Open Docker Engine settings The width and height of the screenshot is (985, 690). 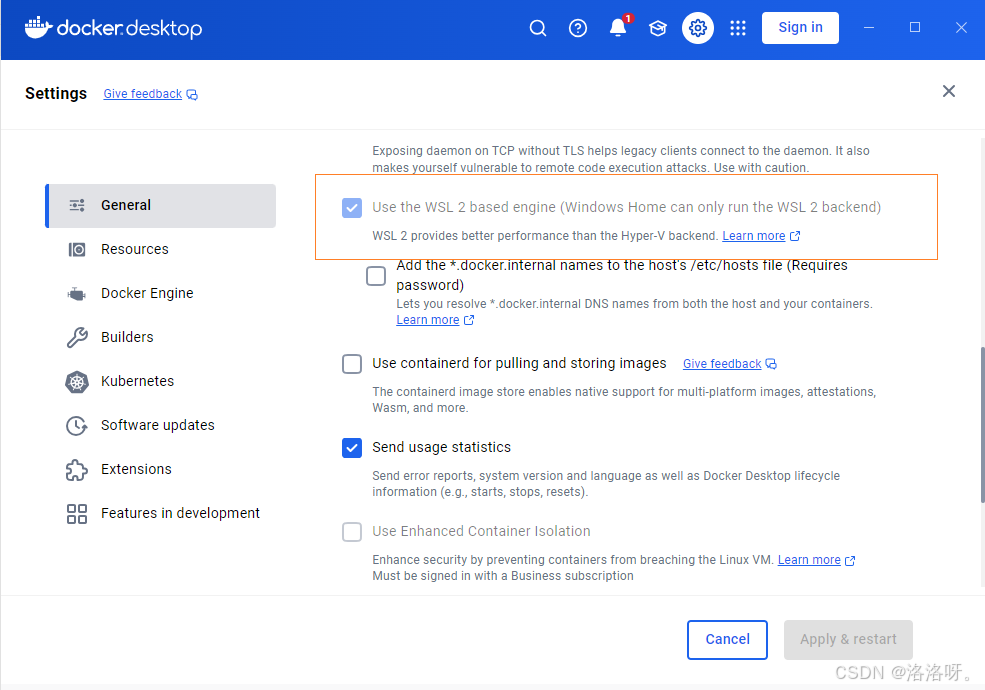click(161, 293)
